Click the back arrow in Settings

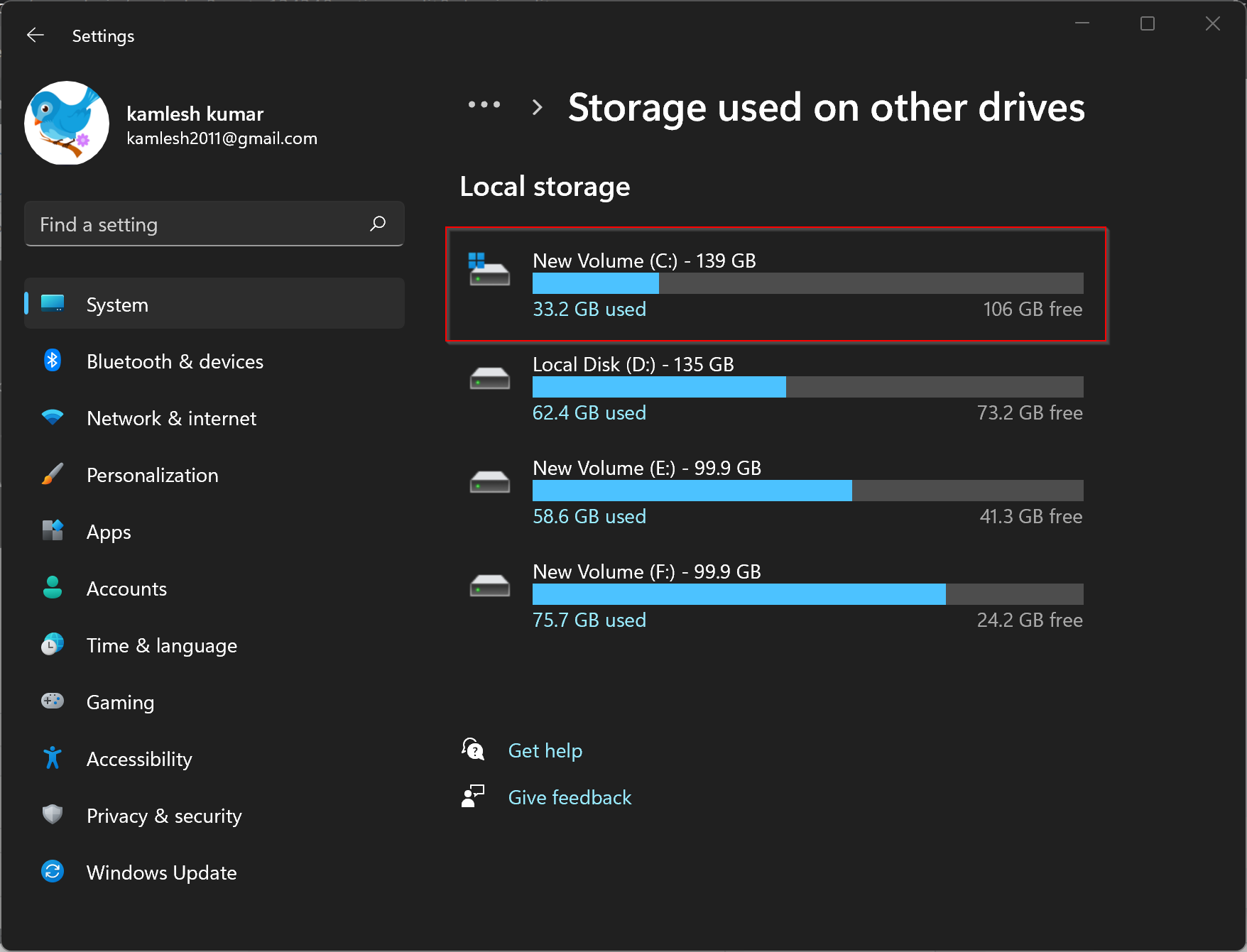pos(35,35)
